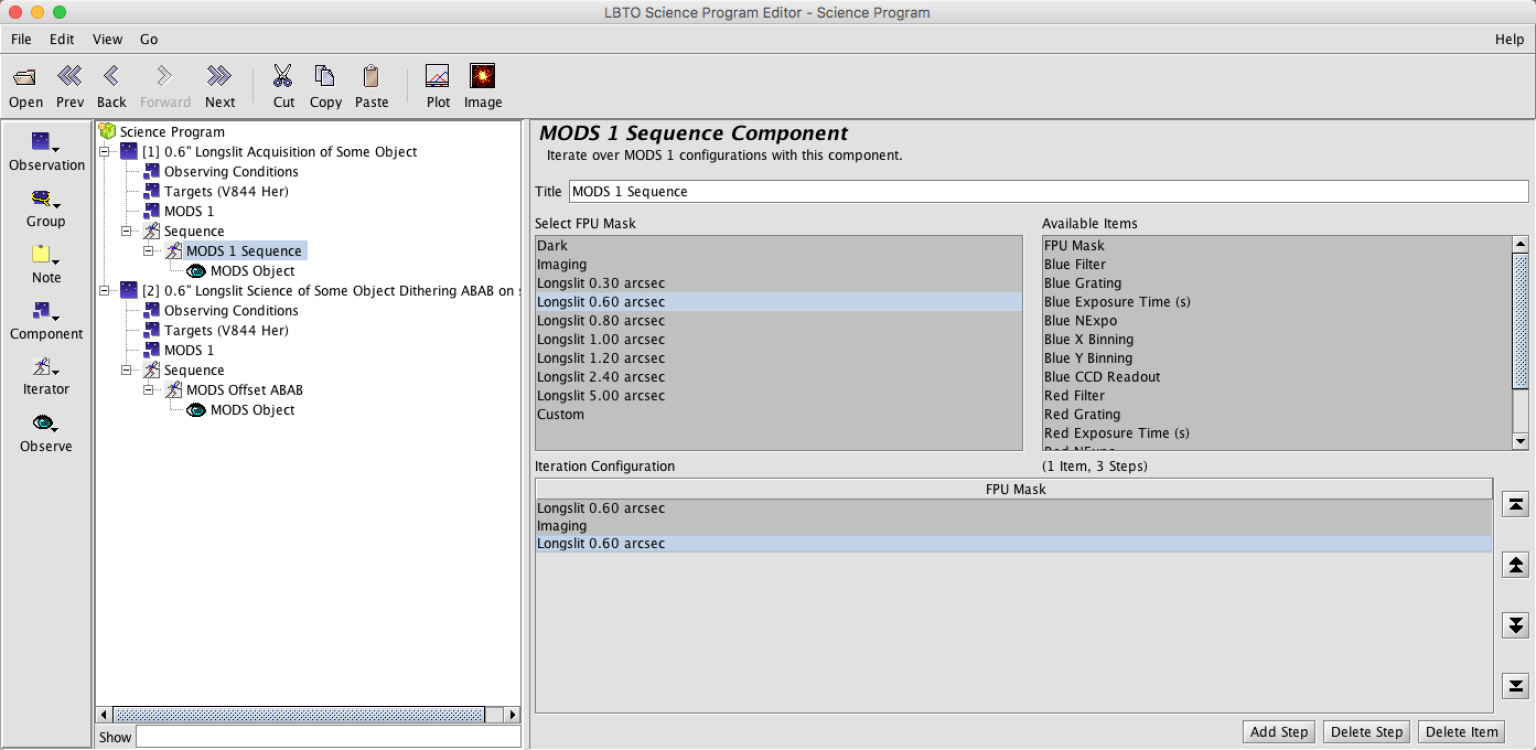The height and width of the screenshot is (750, 1536).
Task: Select Red Exposure Time (s) item
Action: click(1277, 433)
